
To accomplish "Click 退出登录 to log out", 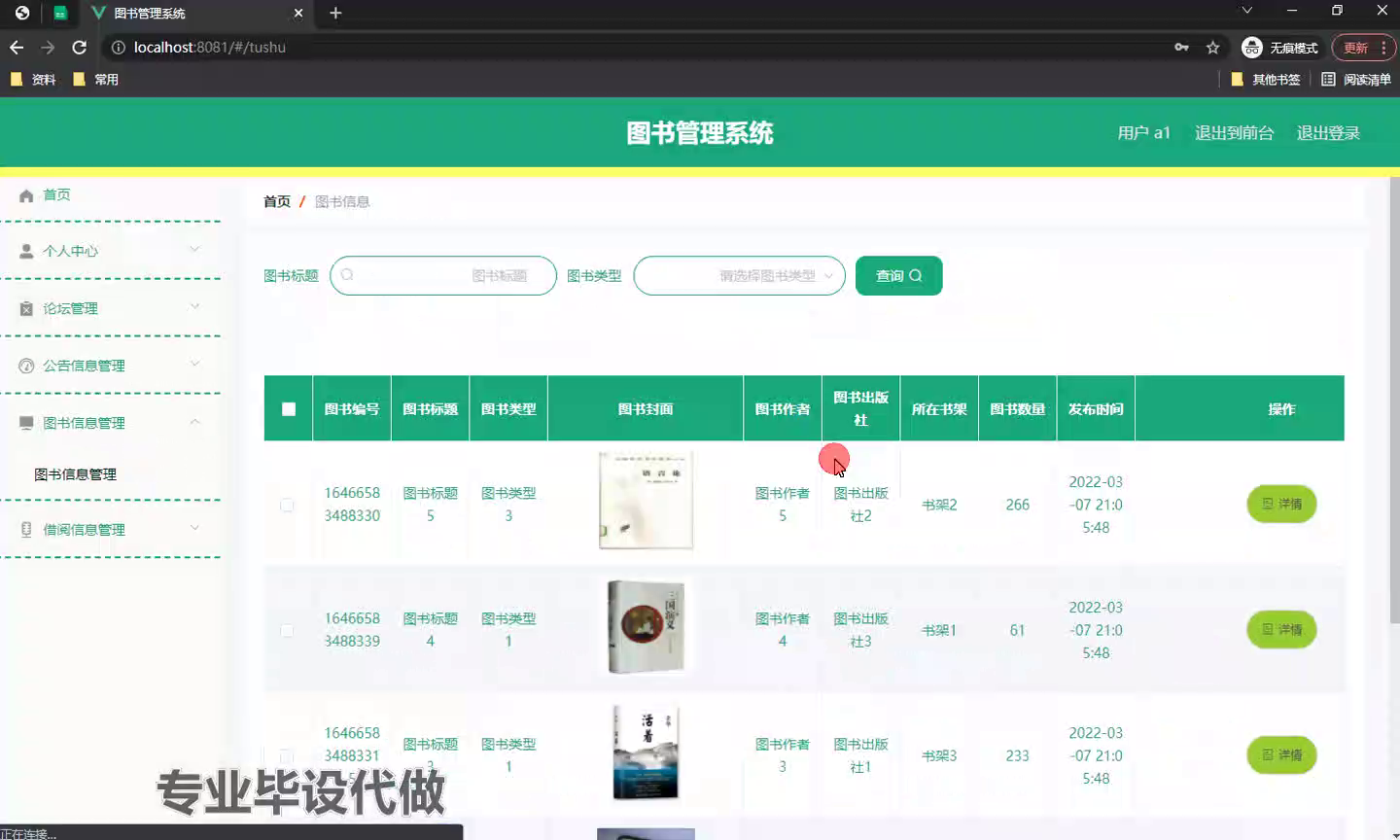I will coord(1328,133).
